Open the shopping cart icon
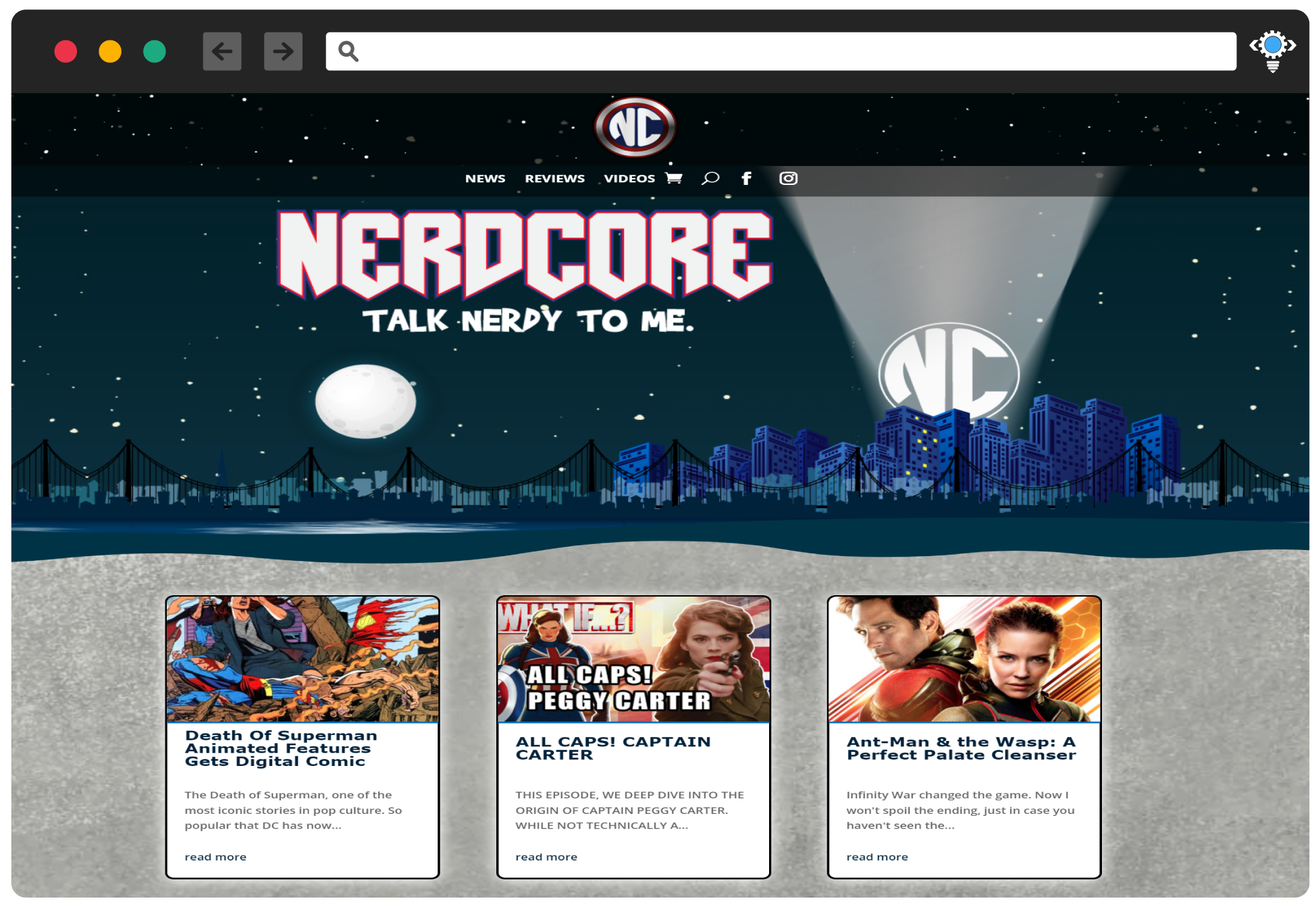The image size is (1316, 905). click(674, 178)
